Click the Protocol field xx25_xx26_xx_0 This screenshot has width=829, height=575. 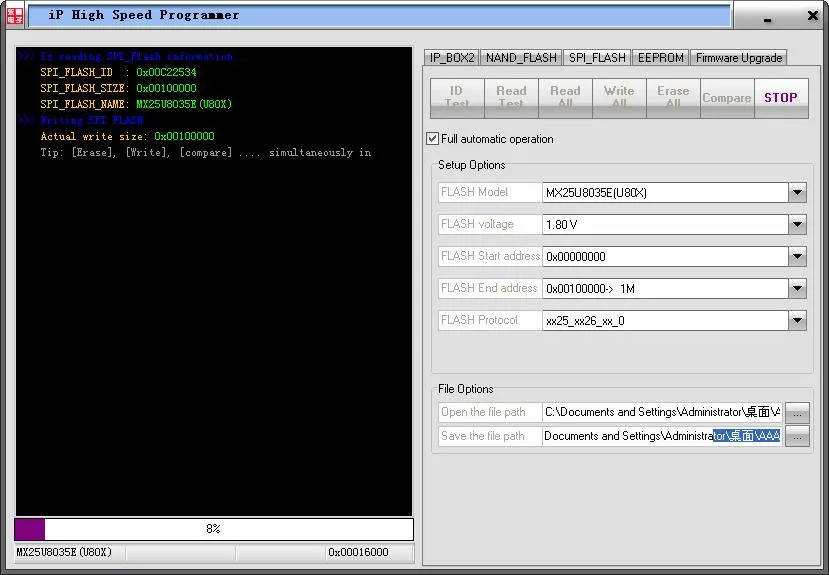pyautogui.click(x=665, y=320)
